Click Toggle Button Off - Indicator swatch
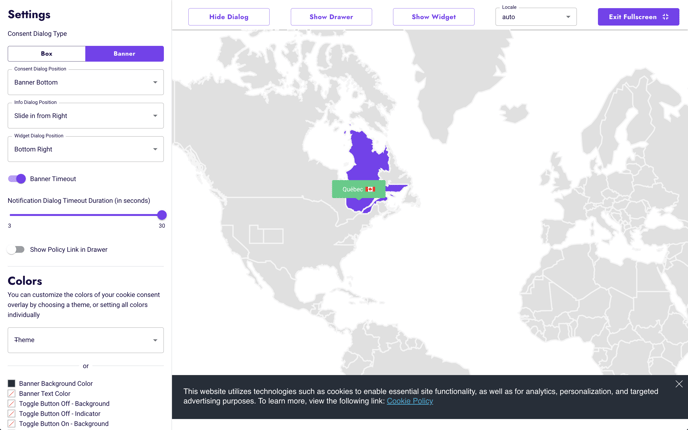This screenshot has width=688, height=430. (x=12, y=414)
